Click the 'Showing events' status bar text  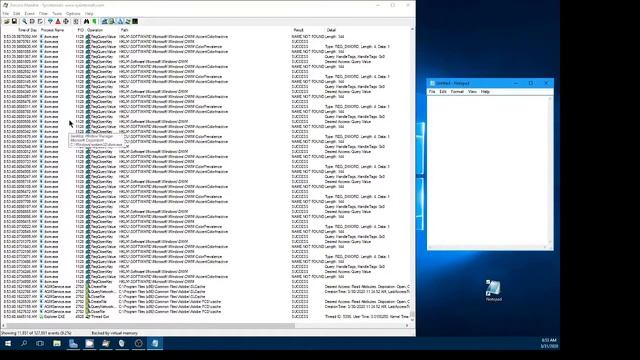[x=36, y=333]
